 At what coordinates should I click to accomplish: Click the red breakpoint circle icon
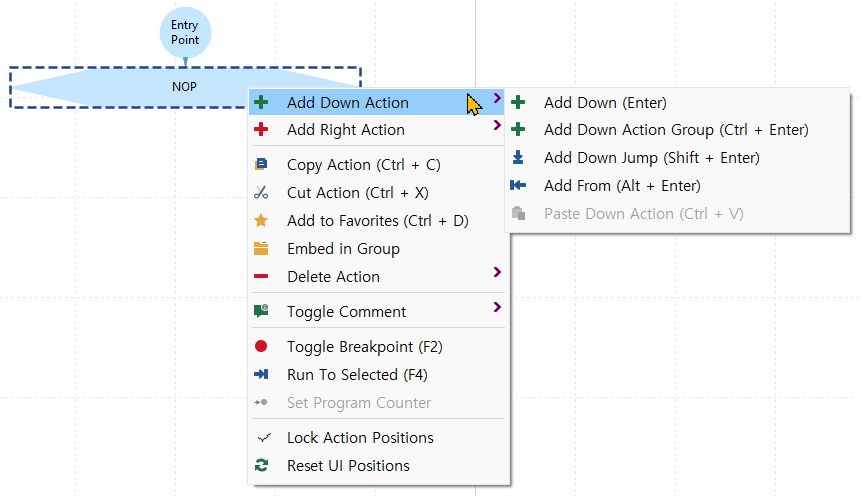click(261, 346)
